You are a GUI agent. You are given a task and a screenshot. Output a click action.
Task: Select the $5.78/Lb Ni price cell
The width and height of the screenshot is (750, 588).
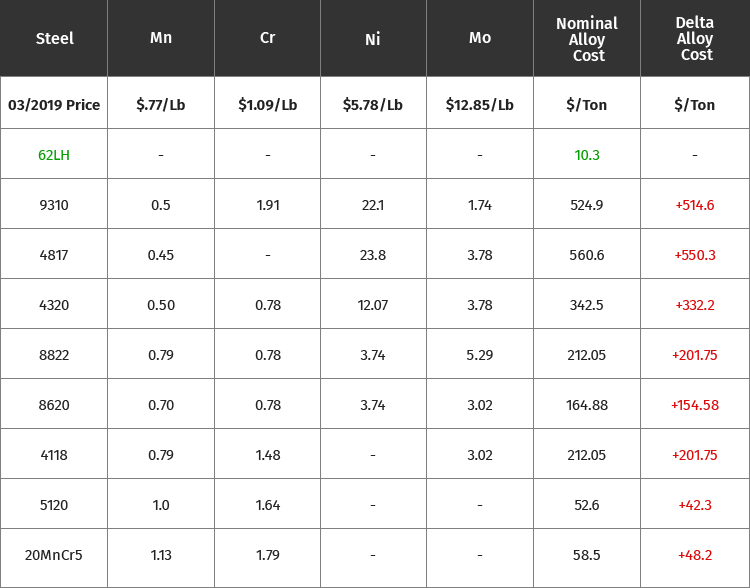pyautogui.click(x=373, y=105)
